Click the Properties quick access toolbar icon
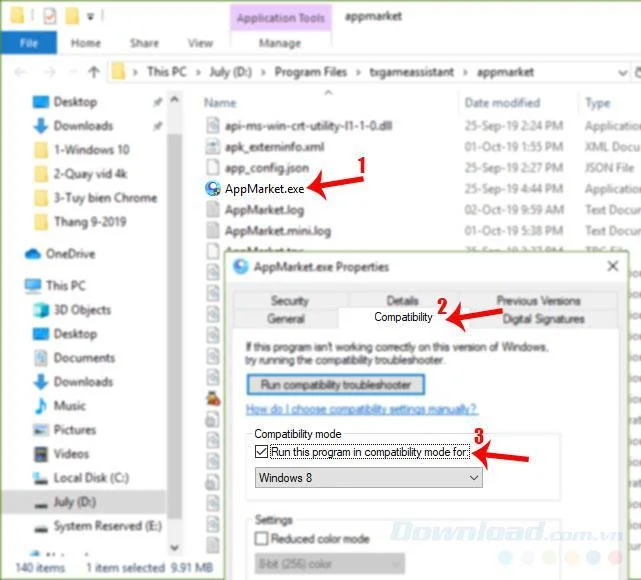 click(x=49, y=16)
